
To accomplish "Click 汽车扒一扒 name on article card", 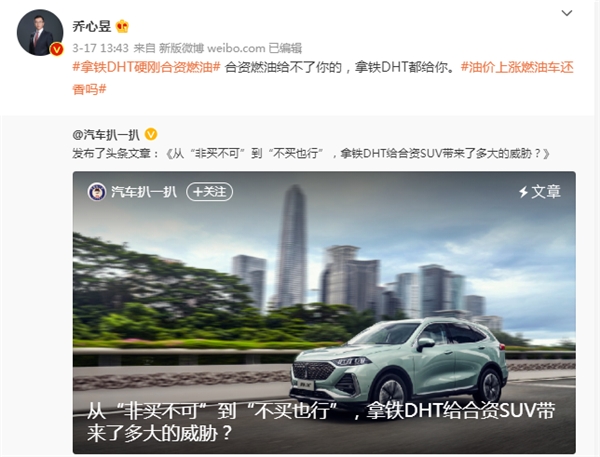I will click(144, 192).
